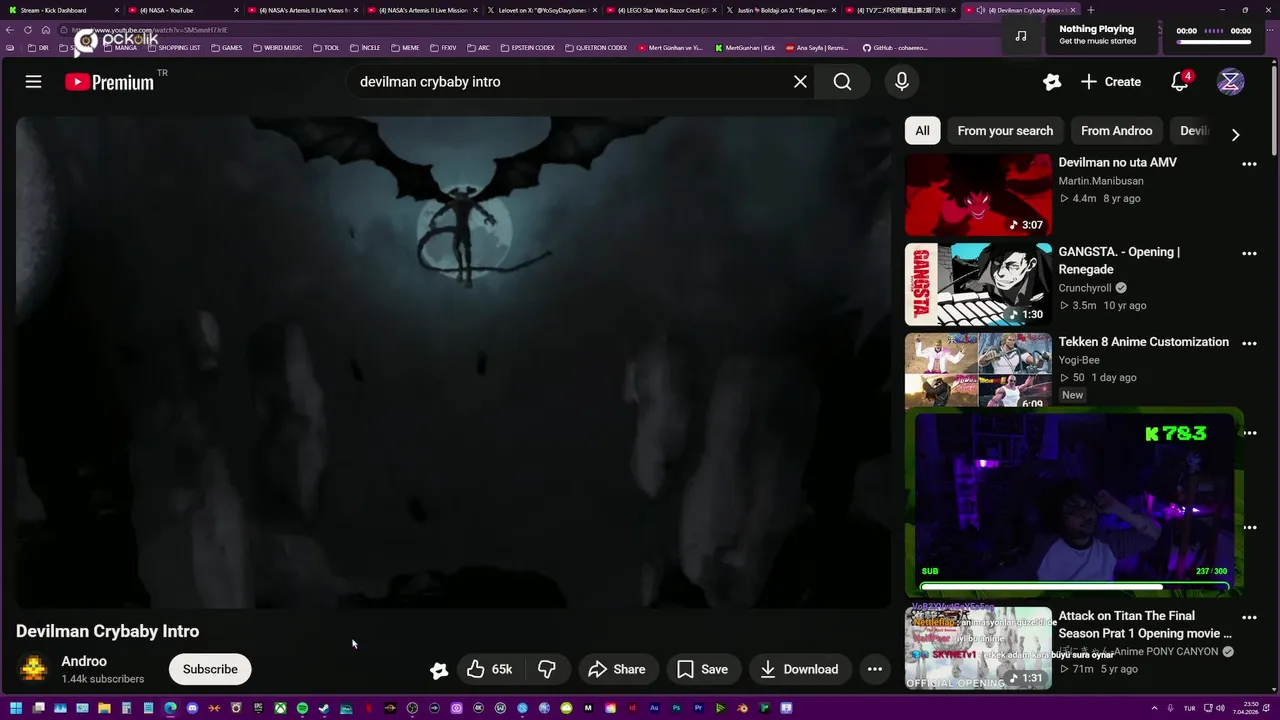Launch Premiere Pro from the taskbar

pos(698,708)
